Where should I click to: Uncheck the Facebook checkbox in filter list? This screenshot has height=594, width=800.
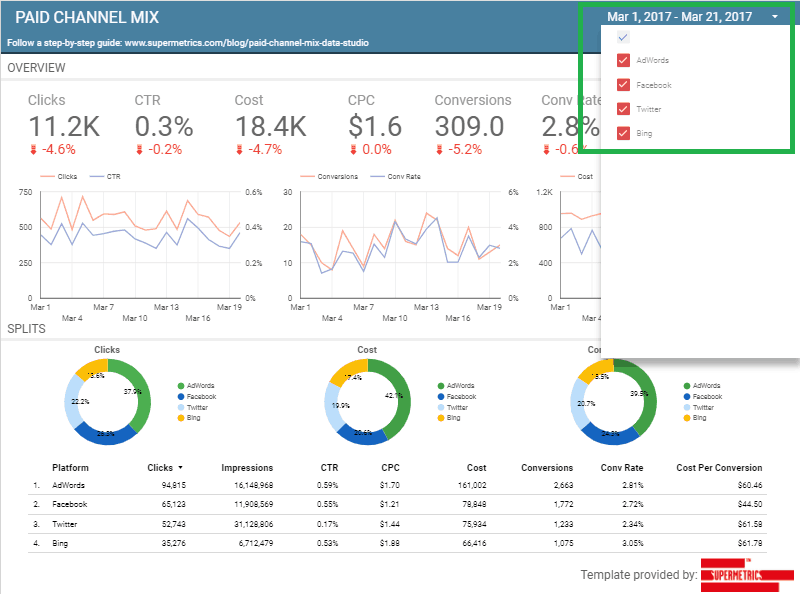[623, 85]
